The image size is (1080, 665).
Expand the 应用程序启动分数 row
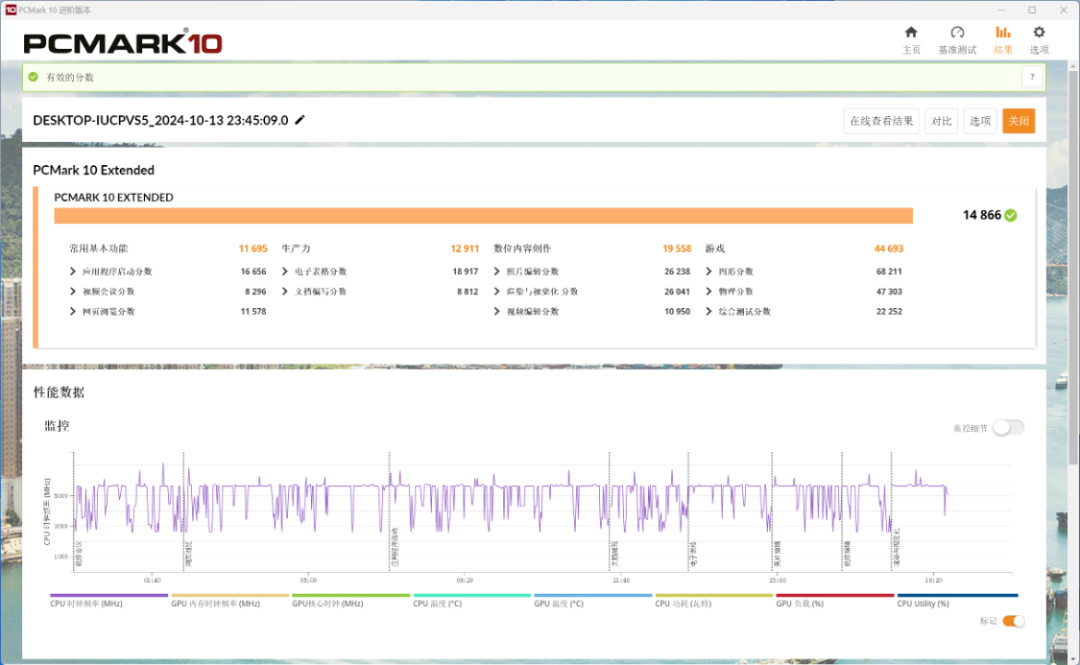click(167, 272)
